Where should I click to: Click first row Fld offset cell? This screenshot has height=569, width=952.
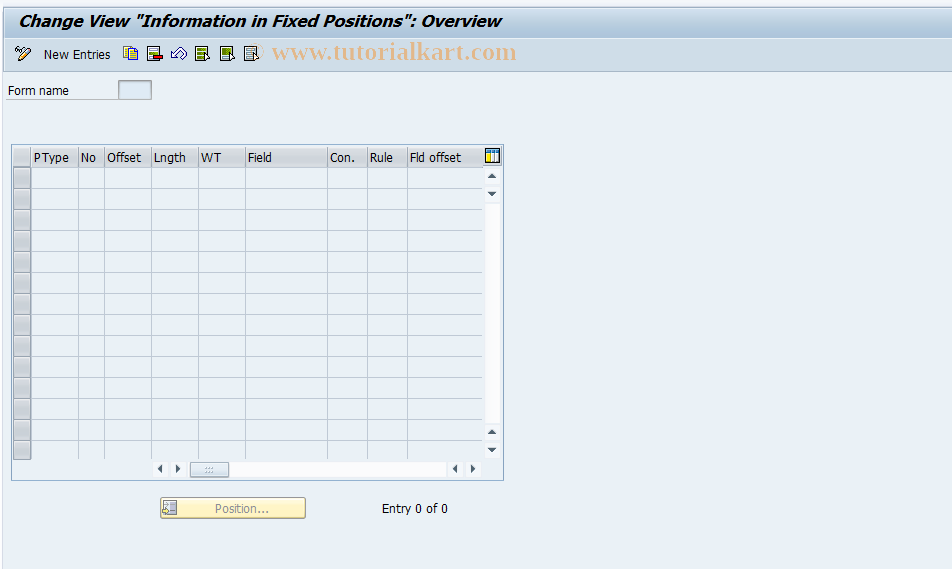point(445,178)
